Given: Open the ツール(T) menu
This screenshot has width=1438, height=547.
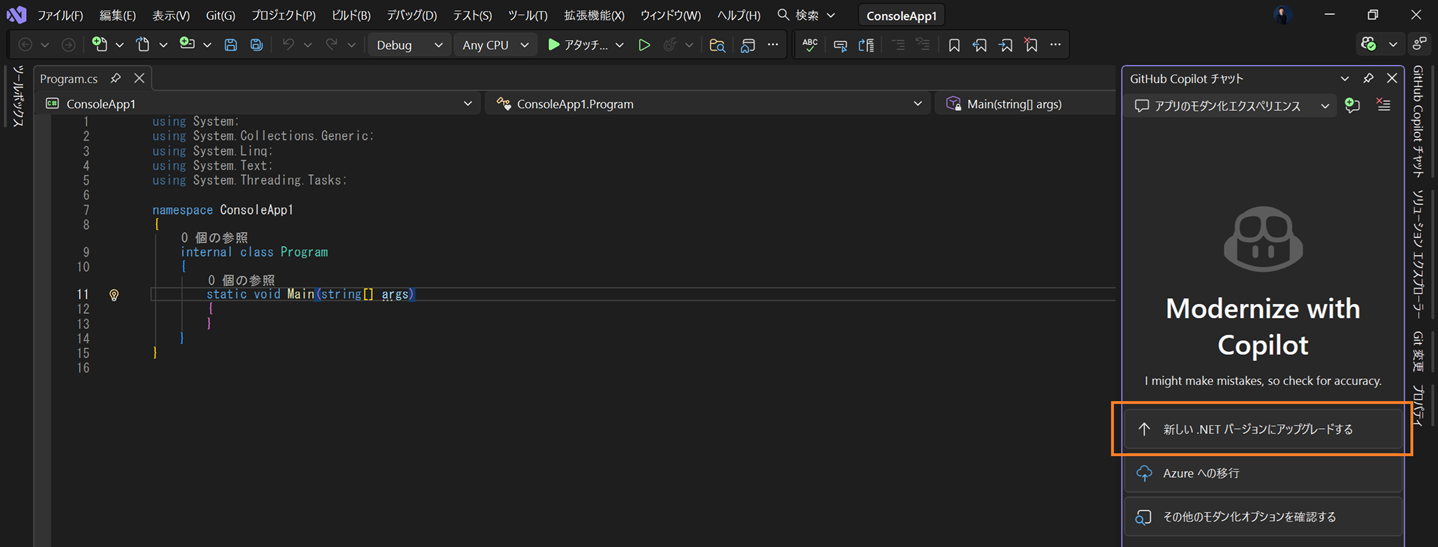Looking at the screenshot, I should click(x=527, y=15).
